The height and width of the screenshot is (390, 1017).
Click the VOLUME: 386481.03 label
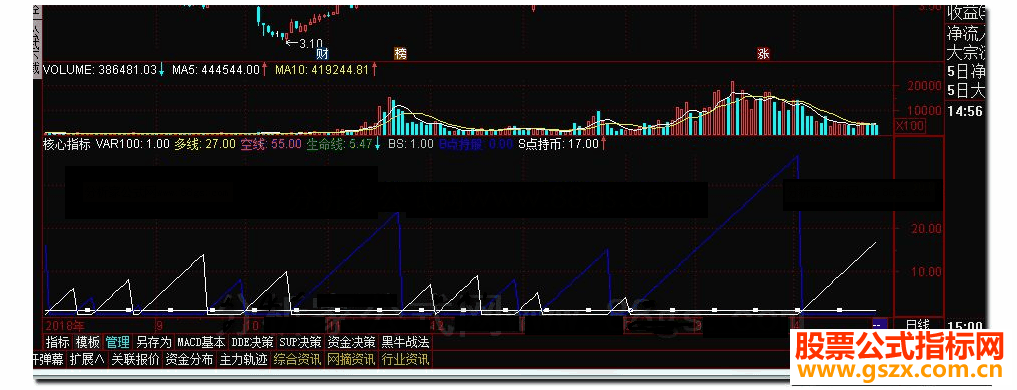[100, 69]
